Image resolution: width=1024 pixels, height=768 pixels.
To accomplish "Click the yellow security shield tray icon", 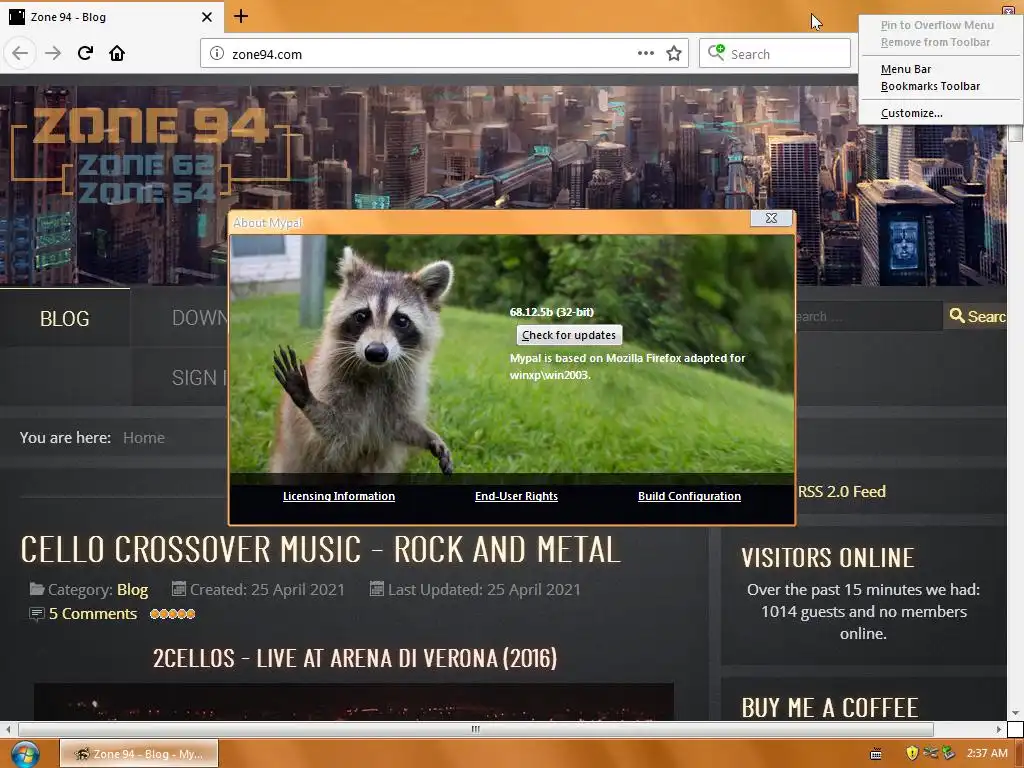I will tap(912, 753).
